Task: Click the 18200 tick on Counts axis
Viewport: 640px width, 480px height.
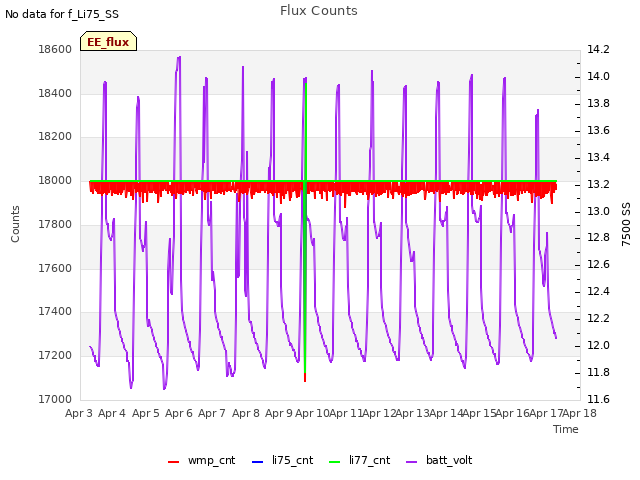Action: [x=55, y=136]
